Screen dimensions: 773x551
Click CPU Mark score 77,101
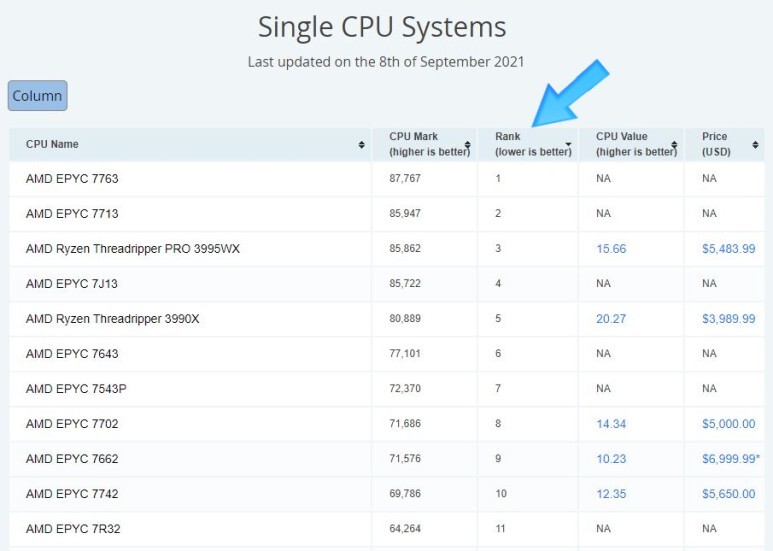pyautogui.click(x=405, y=353)
